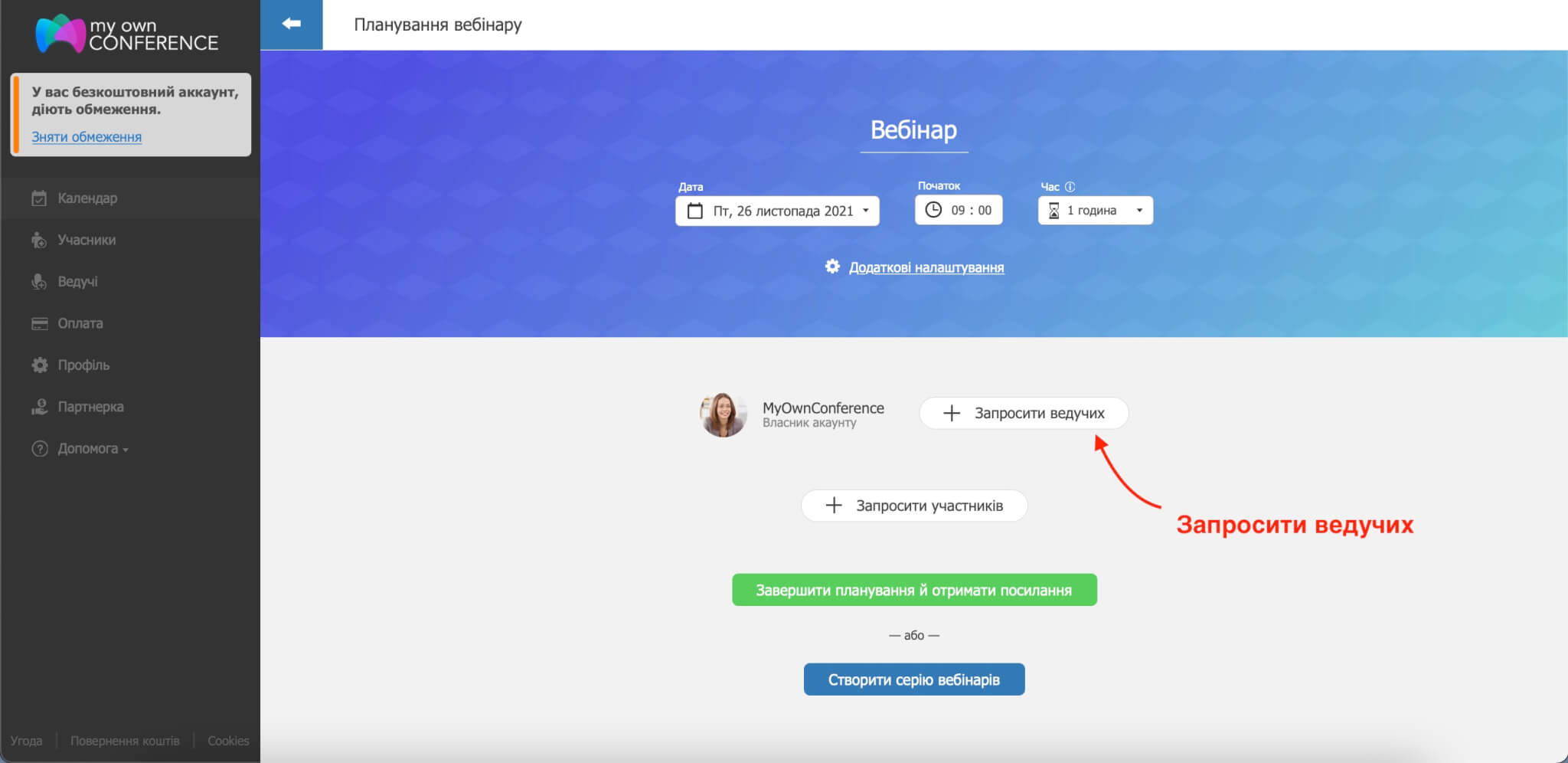Click the gear icon beside Додаткові налаштування
This screenshot has width=1568, height=763.
(x=834, y=267)
